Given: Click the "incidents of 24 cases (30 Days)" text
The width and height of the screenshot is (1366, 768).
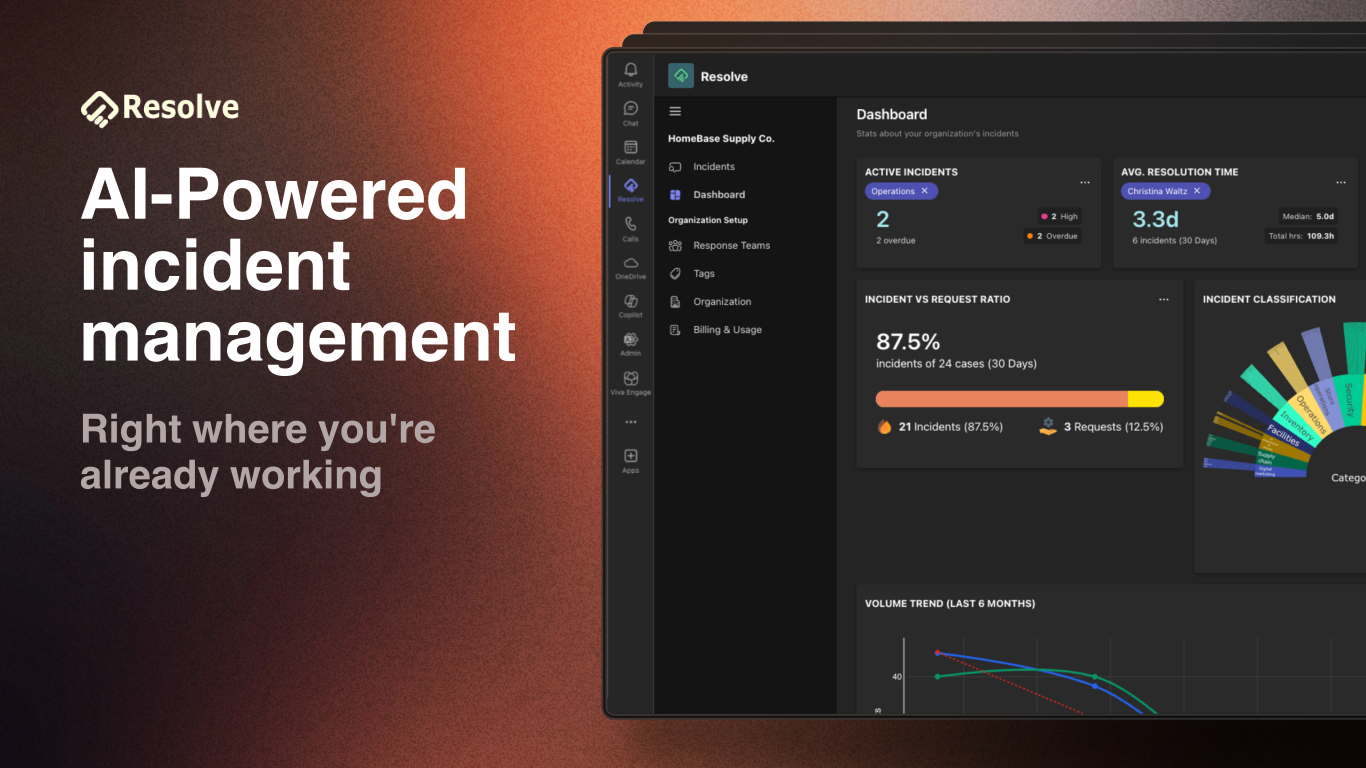Looking at the screenshot, I should tap(957, 364).
